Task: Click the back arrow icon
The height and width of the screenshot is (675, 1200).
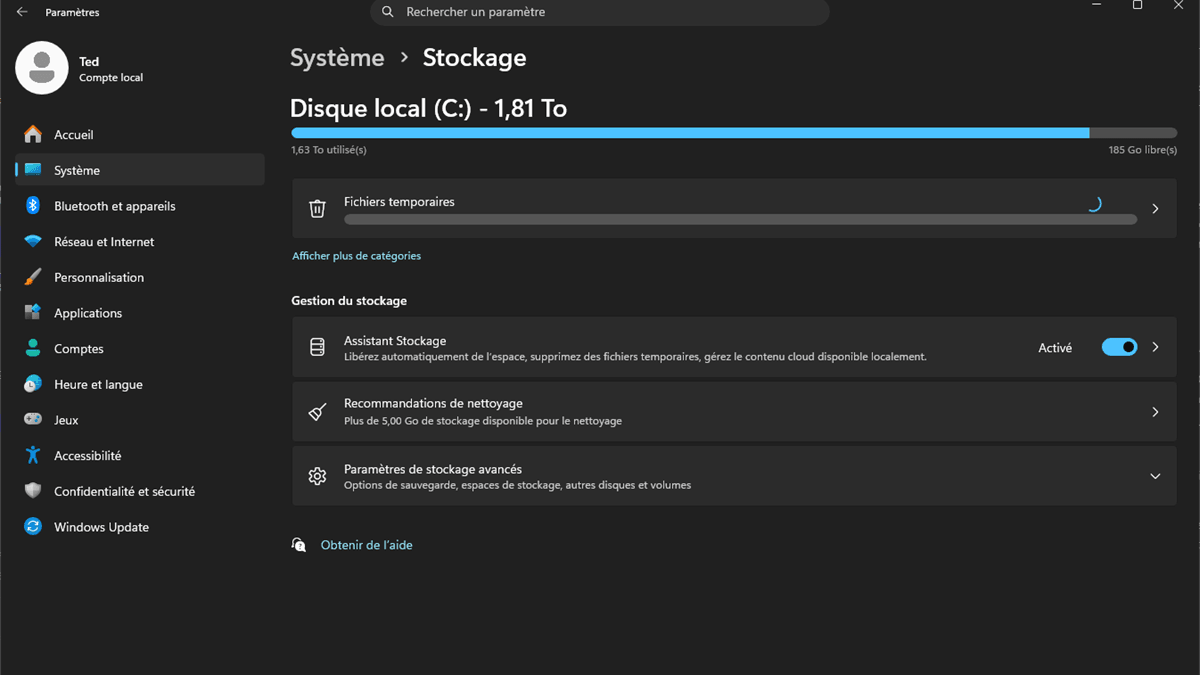Action: point(22,12)
